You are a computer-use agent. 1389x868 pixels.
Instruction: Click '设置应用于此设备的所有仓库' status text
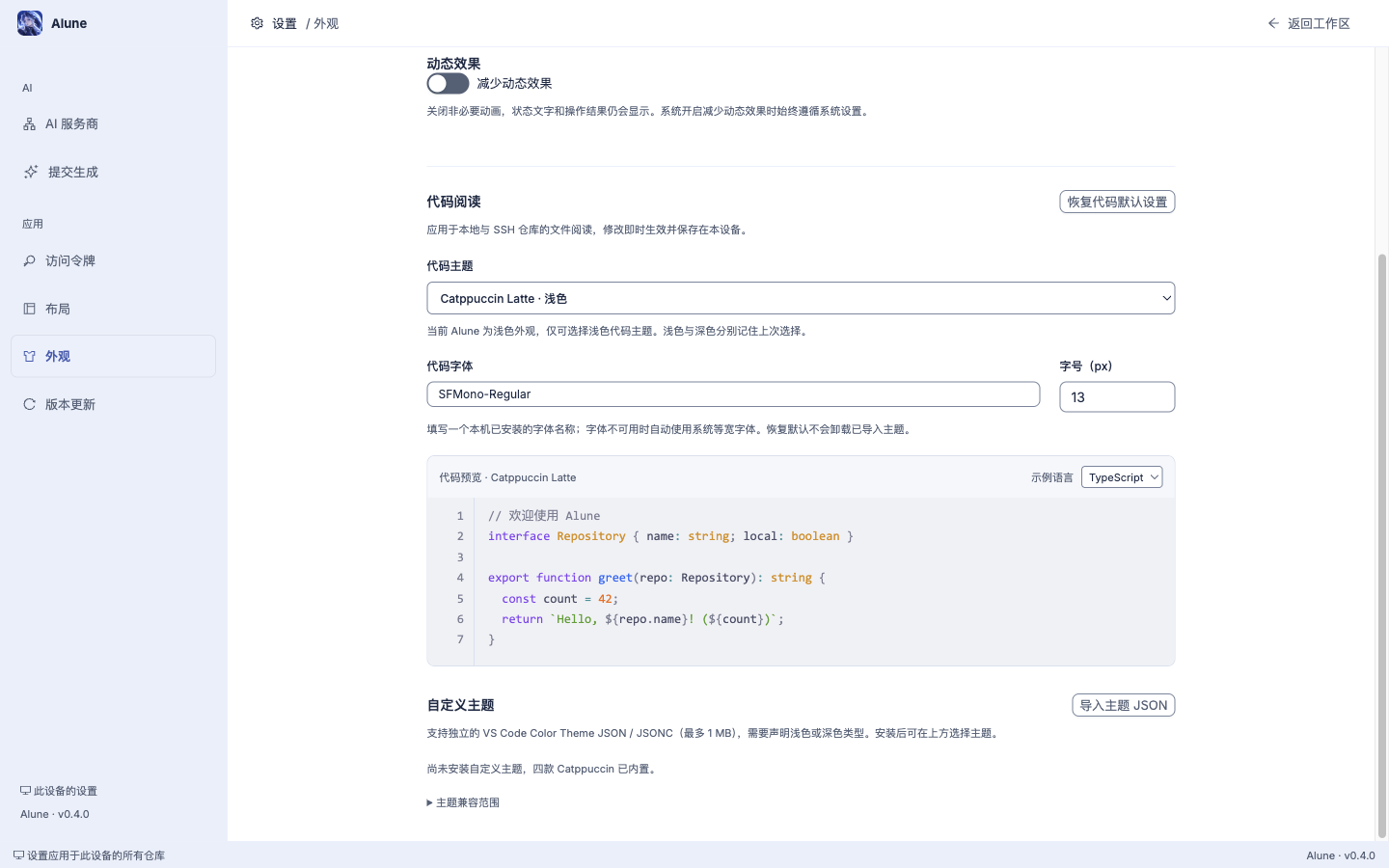(95, 855)
